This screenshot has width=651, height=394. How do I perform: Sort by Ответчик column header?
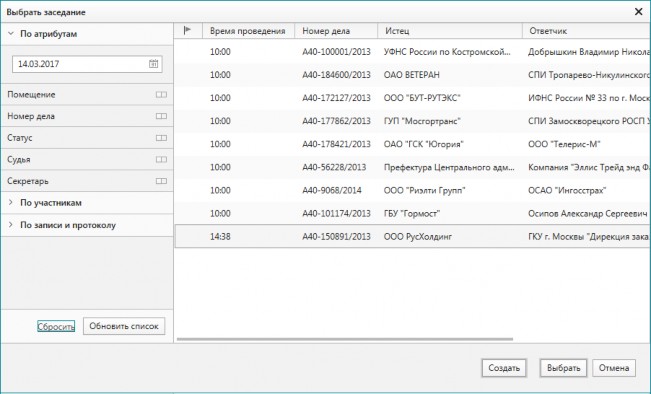click(586, 31)
